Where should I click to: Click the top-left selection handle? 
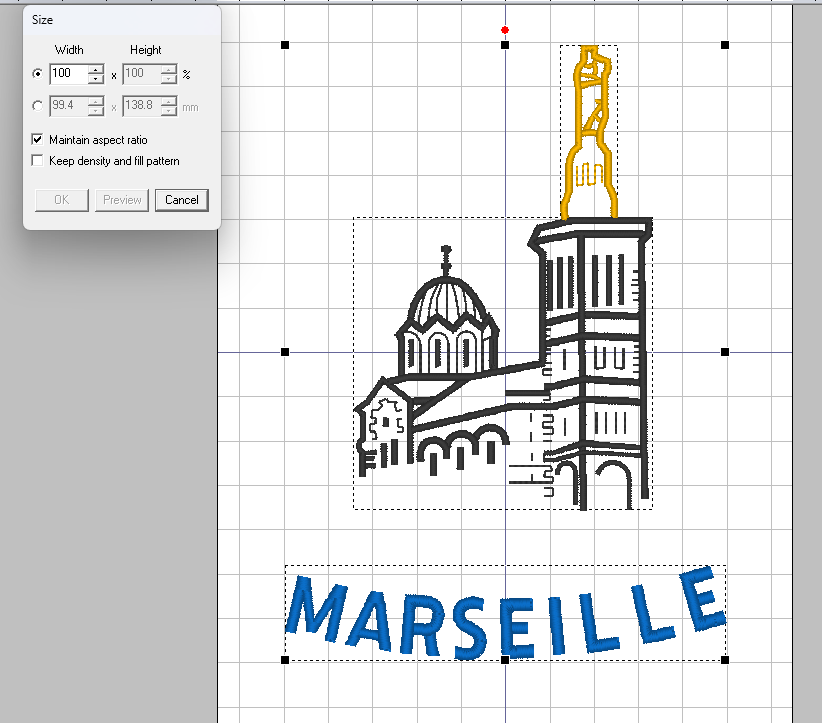tap(285, 45)
